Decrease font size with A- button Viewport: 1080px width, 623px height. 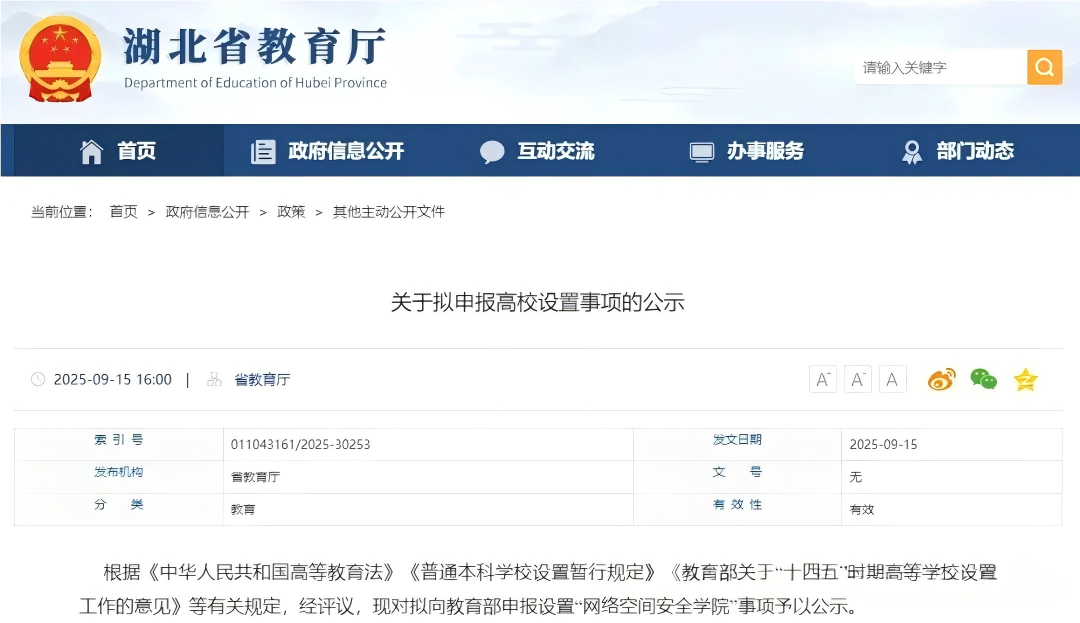pyautogui.click(x=858, y=379)
